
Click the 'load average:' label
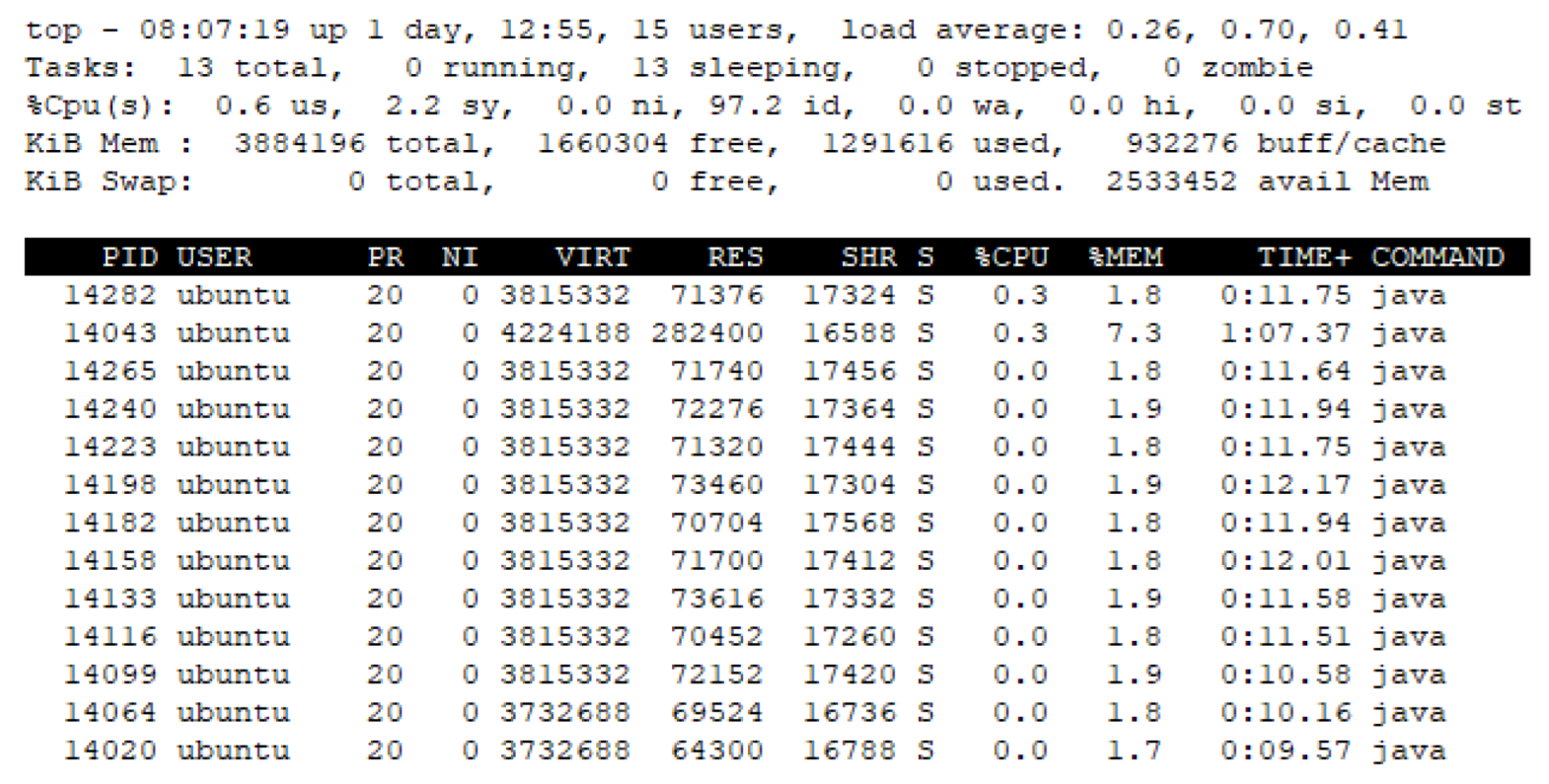(x=963, y=31)
